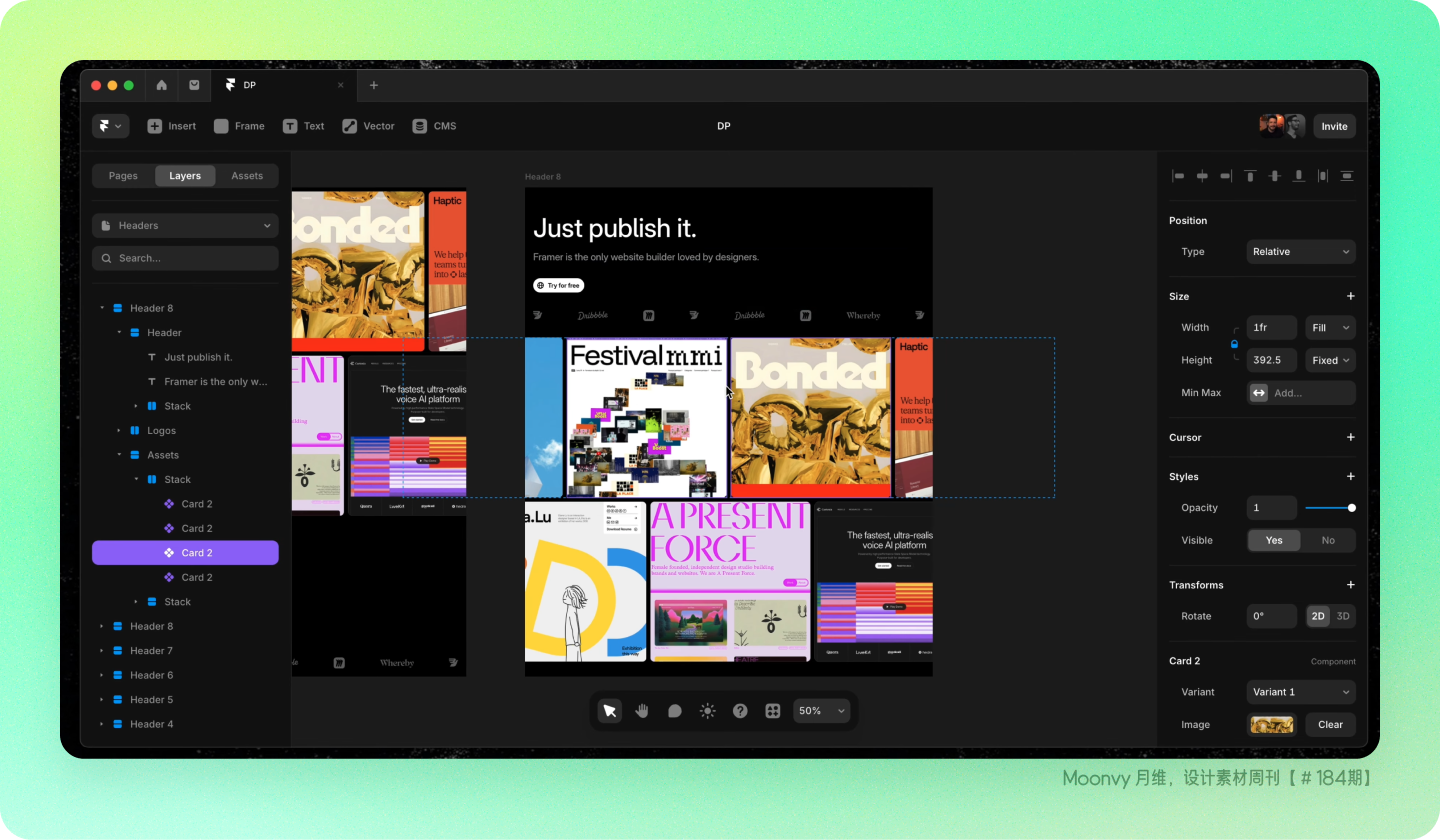Set Visible to Yes

[1274, 540]
